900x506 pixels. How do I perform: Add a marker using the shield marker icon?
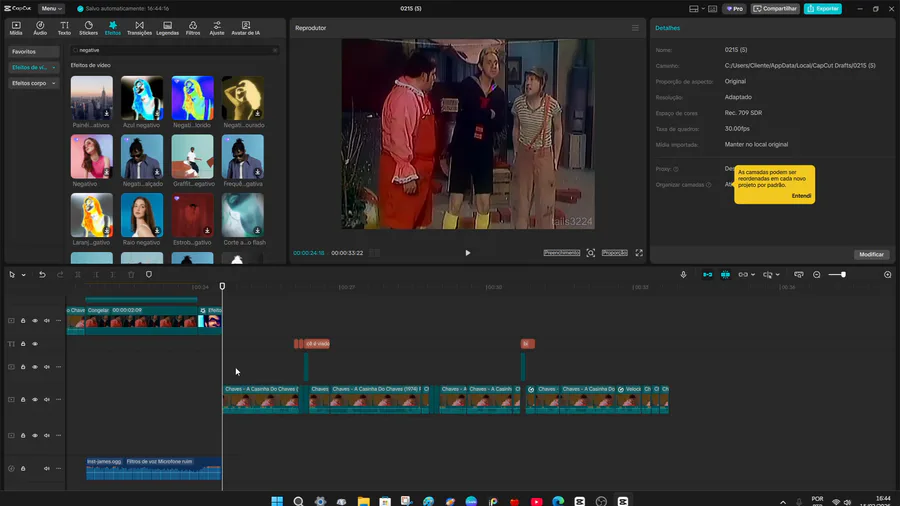(149, 274)
